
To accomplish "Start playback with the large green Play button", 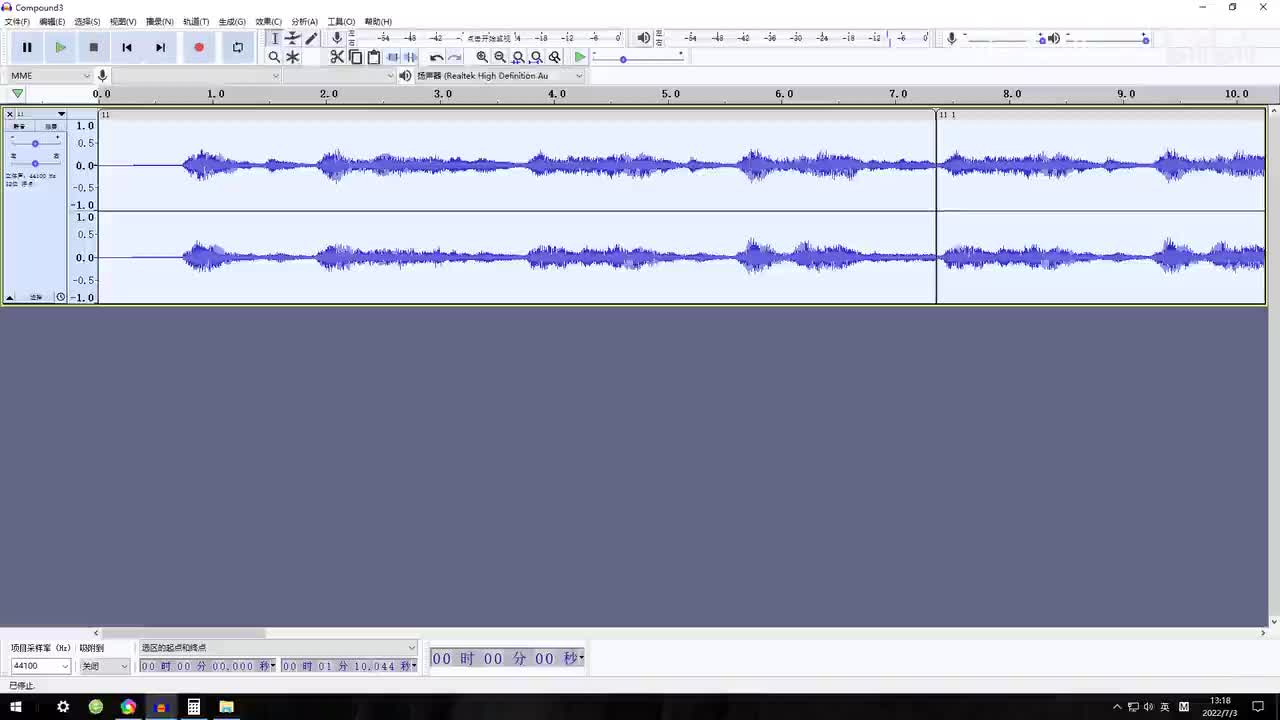I will tap(60, 47).
